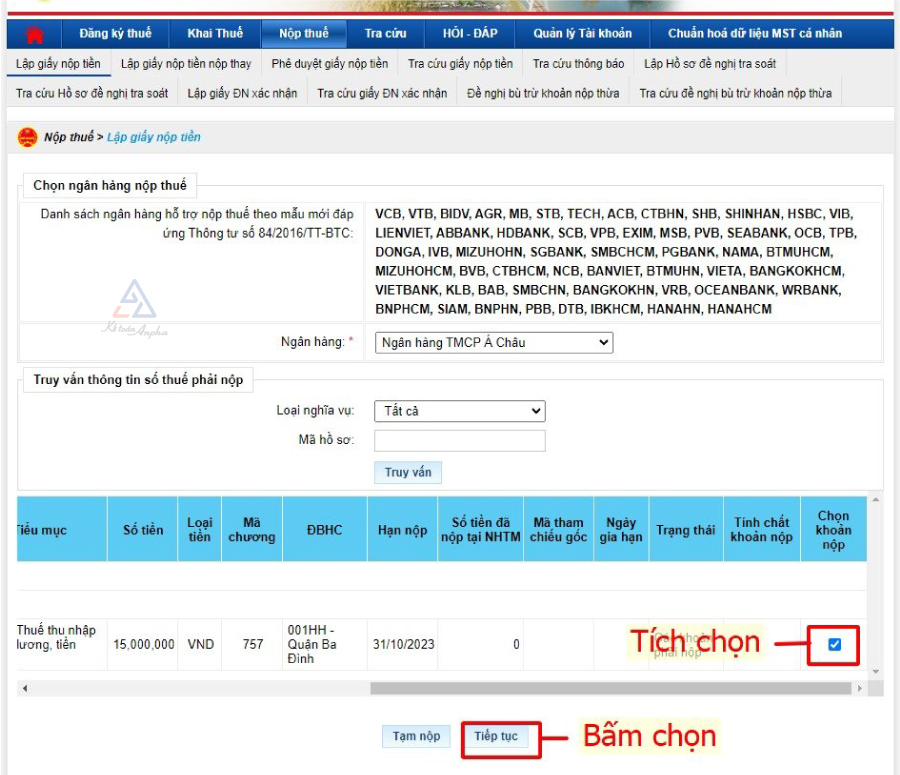Viewport: 900px width, 775px height.
Task: Switch to the Phê duyệt giấy nộp tiền tab
Action: coord(331,62)
